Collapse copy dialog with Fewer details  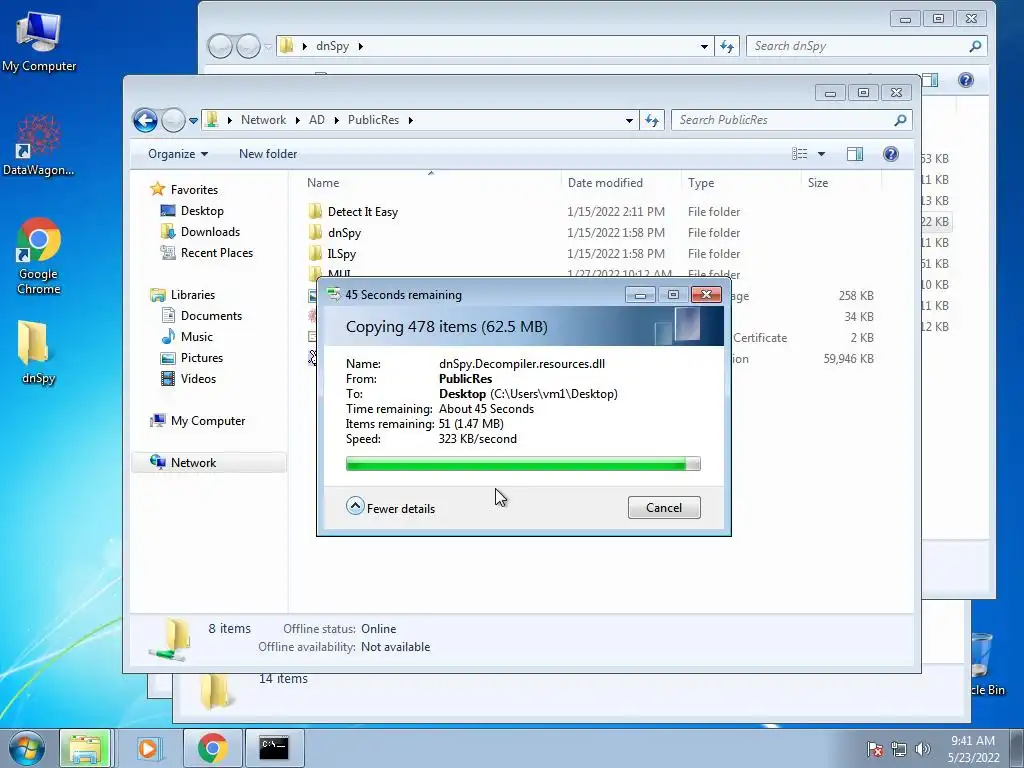(391, 507)
